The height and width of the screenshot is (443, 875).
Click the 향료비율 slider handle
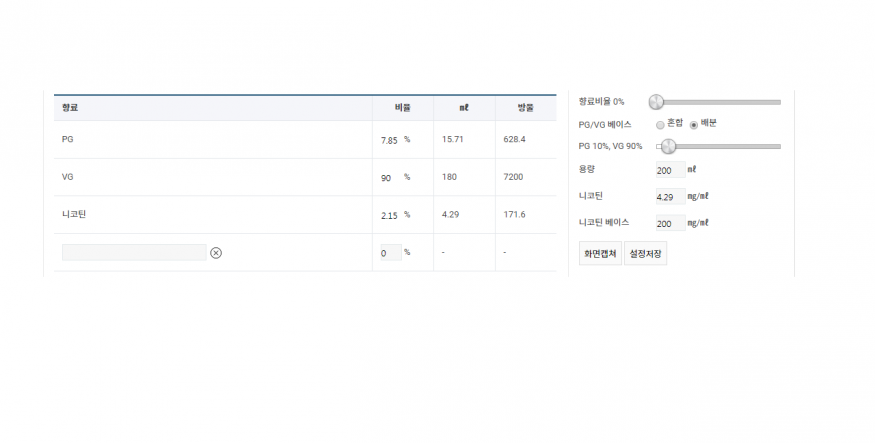656,101
